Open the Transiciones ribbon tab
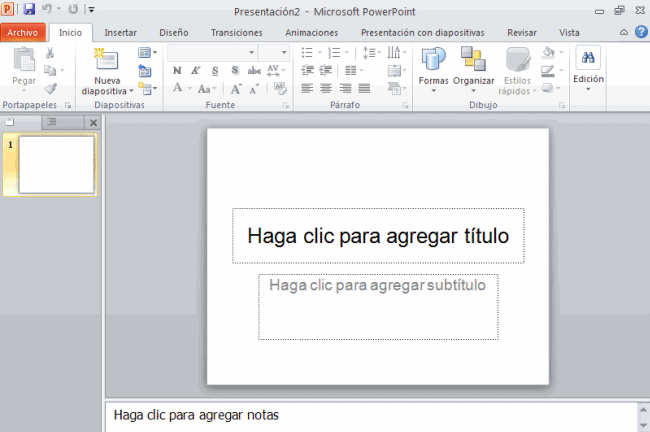Screen dimensions: 650x432 [x=236, y=32]
